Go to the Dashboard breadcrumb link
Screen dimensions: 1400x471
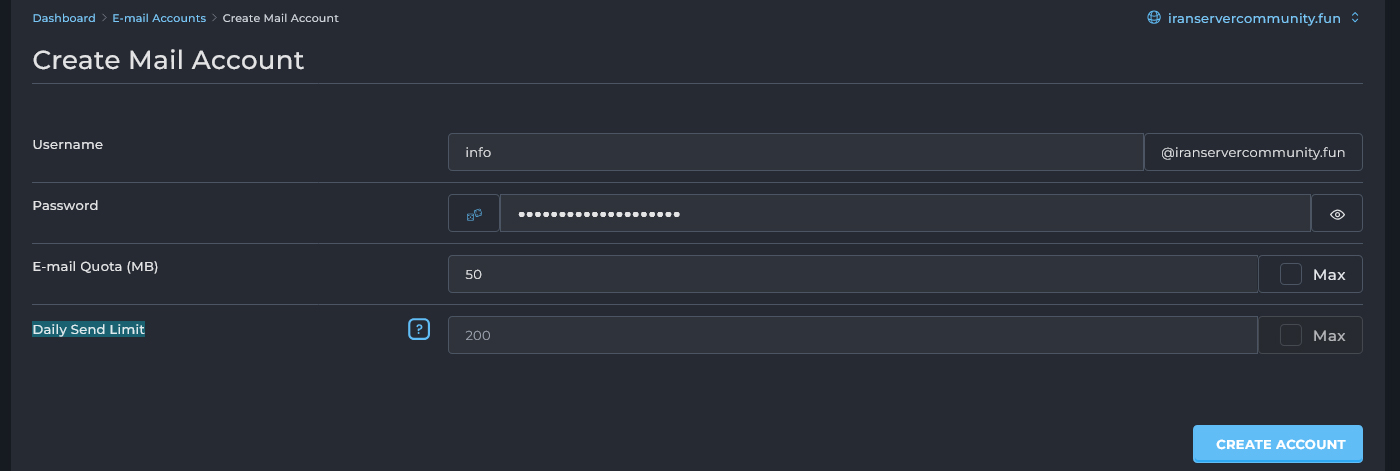(64, 18)
